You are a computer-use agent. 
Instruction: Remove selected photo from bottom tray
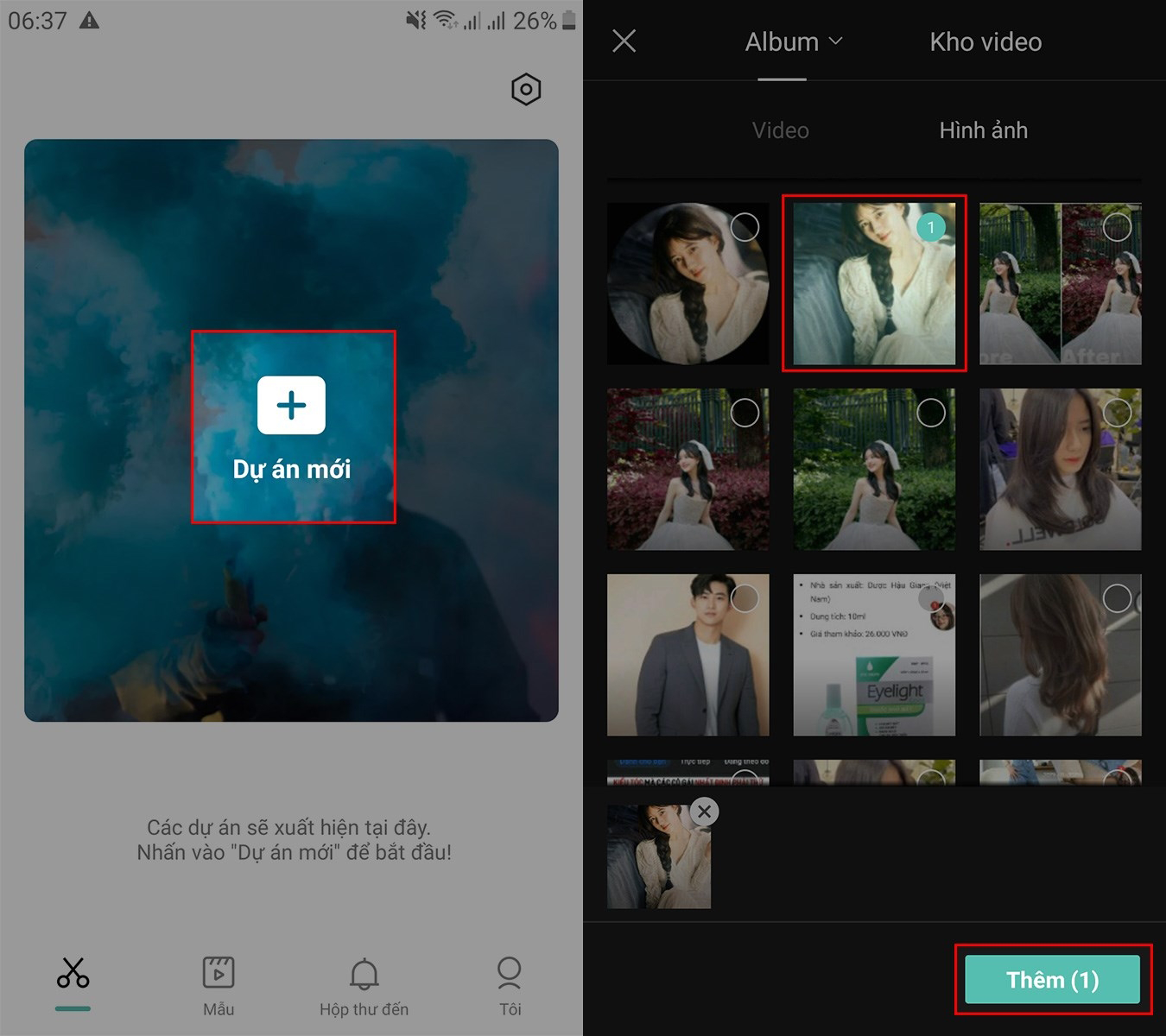point(704,812)
